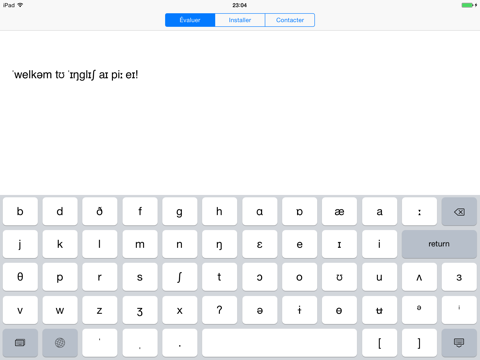Image resolution: width=480 pixels, height=360 pixels.
Task: Tap the 'm' key
Action: point(140,244)
